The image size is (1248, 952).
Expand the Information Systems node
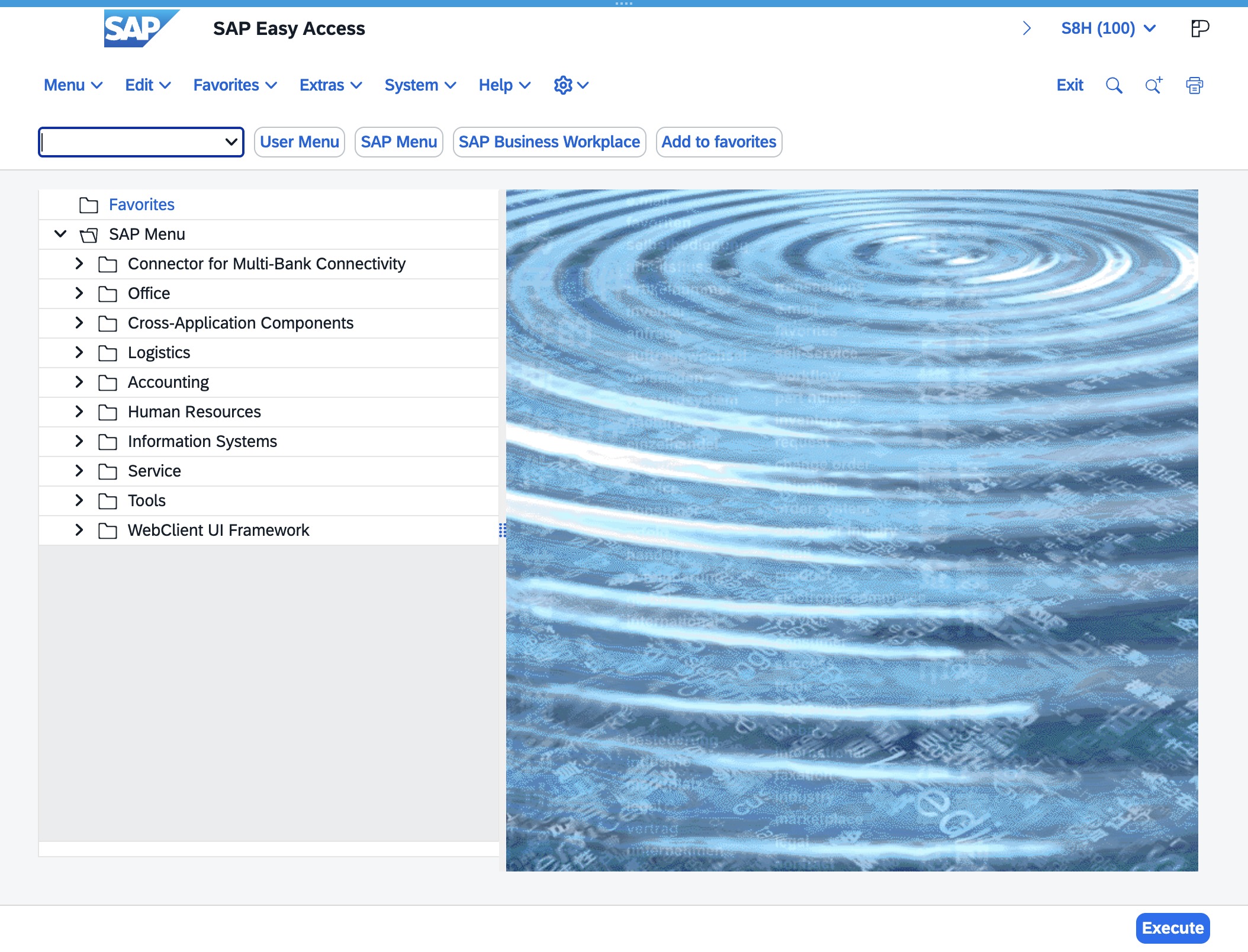[x=79, y=441]
